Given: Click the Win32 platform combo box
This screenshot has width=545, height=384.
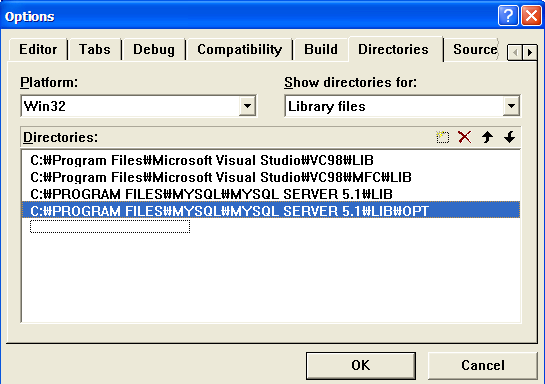Looking at the screenshot, I should point(138,106).
